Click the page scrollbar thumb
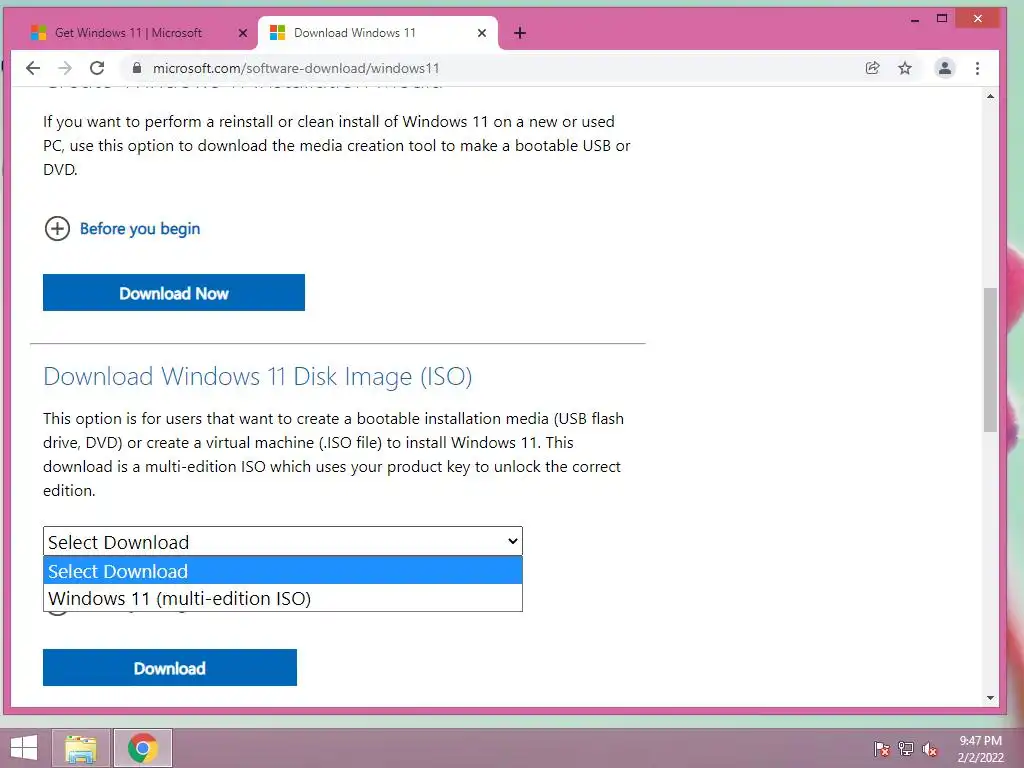Screen dimensions: 1024x768 (x=990, y=359)
